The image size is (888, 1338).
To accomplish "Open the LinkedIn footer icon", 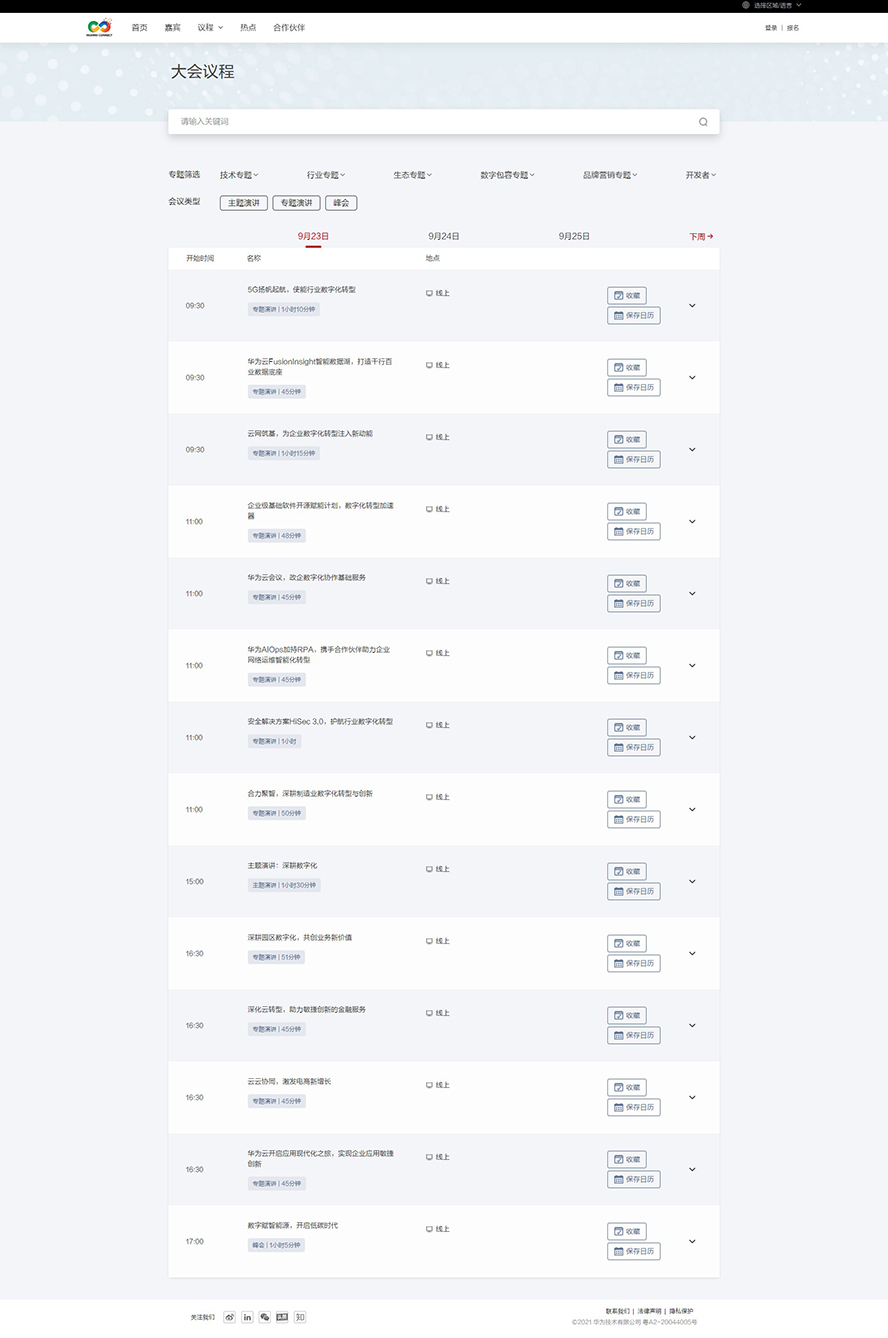I will click(247, 1317).
